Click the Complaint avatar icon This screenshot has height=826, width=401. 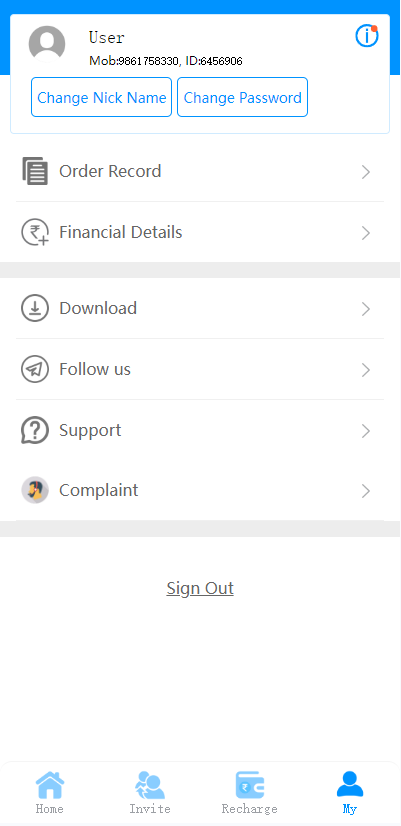35,490
